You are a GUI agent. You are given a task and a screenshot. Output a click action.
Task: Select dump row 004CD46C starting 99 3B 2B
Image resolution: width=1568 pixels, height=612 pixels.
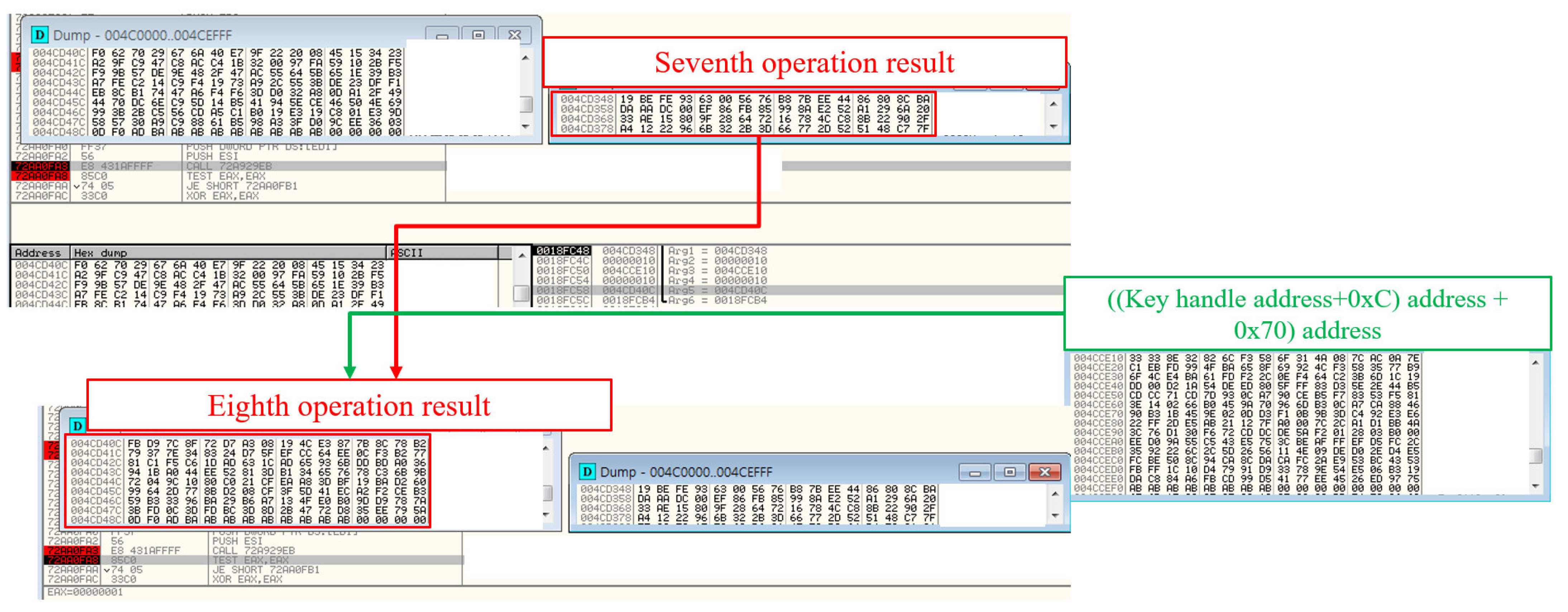pyautogui.click(x=217, y=112)
